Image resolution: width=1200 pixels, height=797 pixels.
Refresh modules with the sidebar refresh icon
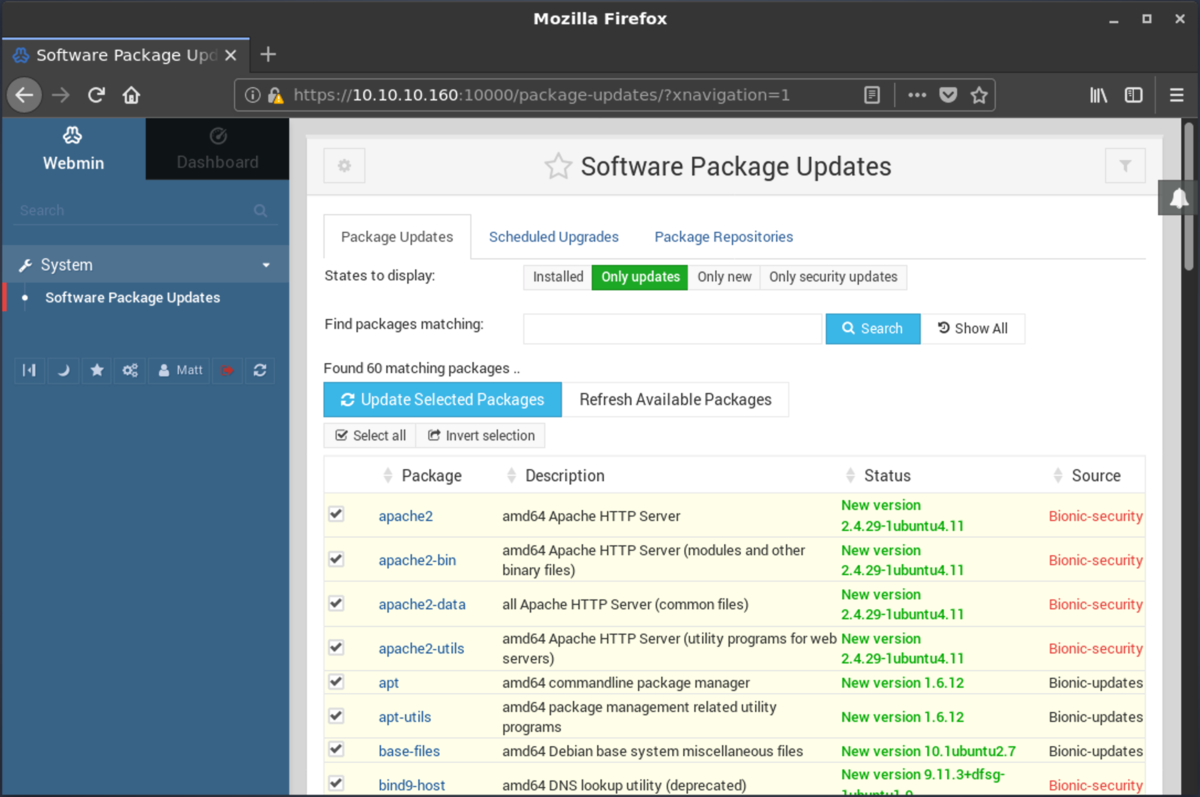pyautogui.click(x=259, y=370)
